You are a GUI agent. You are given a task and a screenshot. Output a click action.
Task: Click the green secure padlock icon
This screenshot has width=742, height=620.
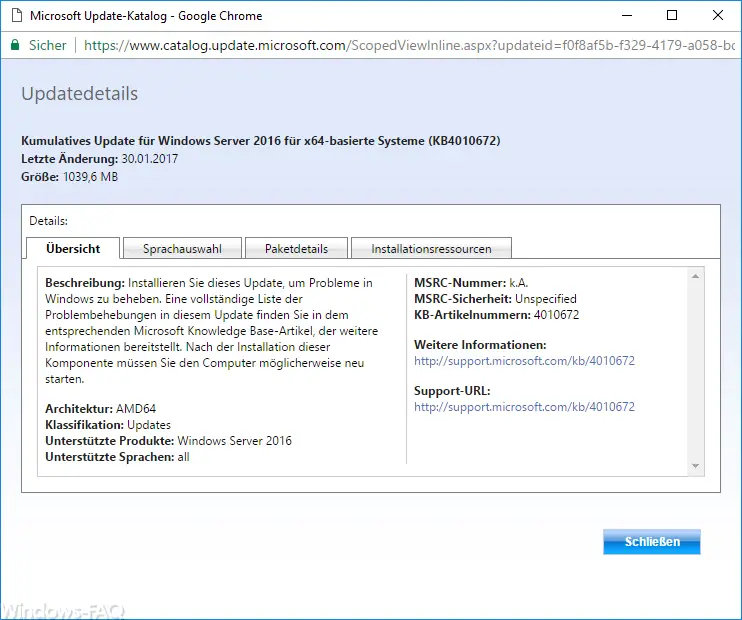click(15, 45)
